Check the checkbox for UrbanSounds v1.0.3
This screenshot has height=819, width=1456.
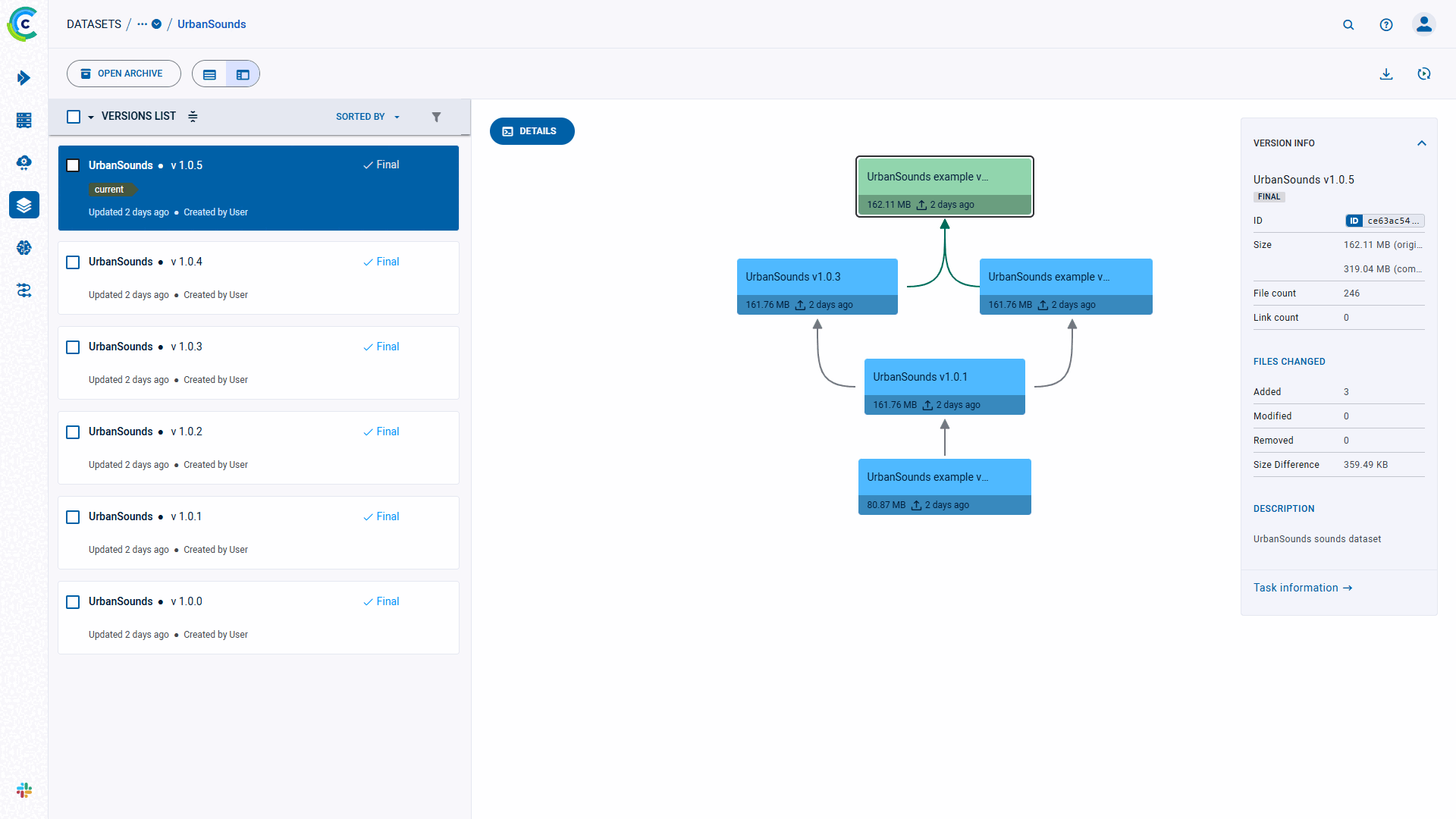point(73,347)
